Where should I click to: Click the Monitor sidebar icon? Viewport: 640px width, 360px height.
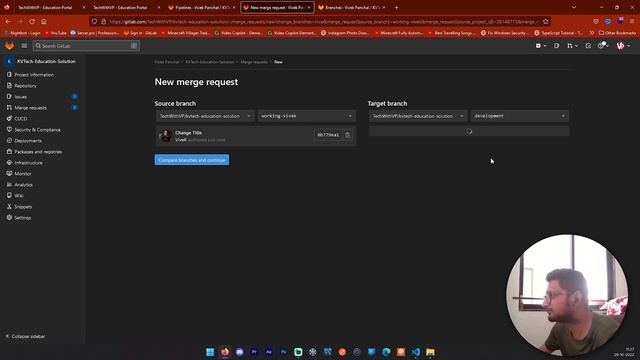pos(9,173)
